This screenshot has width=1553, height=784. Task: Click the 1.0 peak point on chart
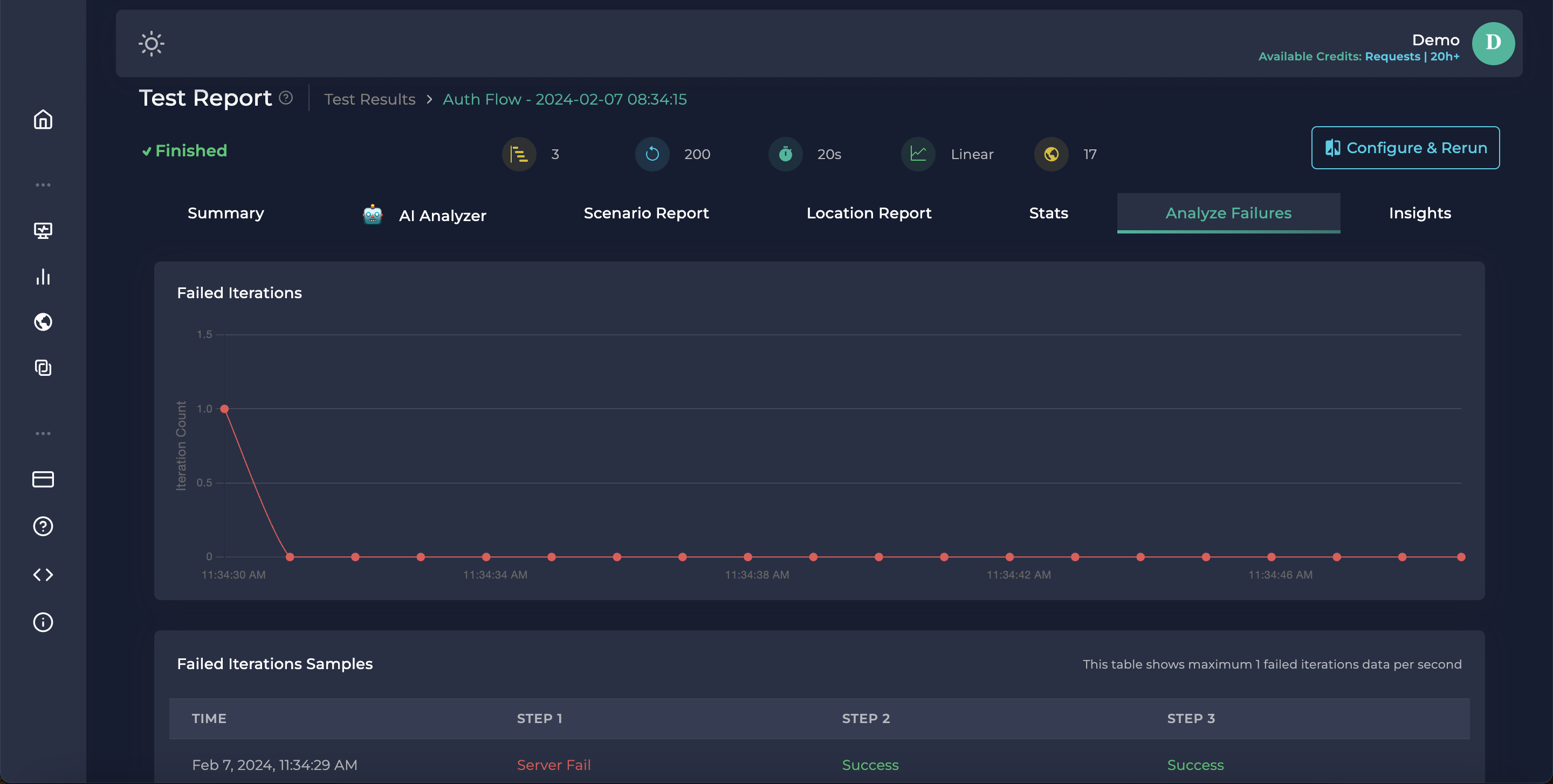pyautogui.click(x=224, y=409)
